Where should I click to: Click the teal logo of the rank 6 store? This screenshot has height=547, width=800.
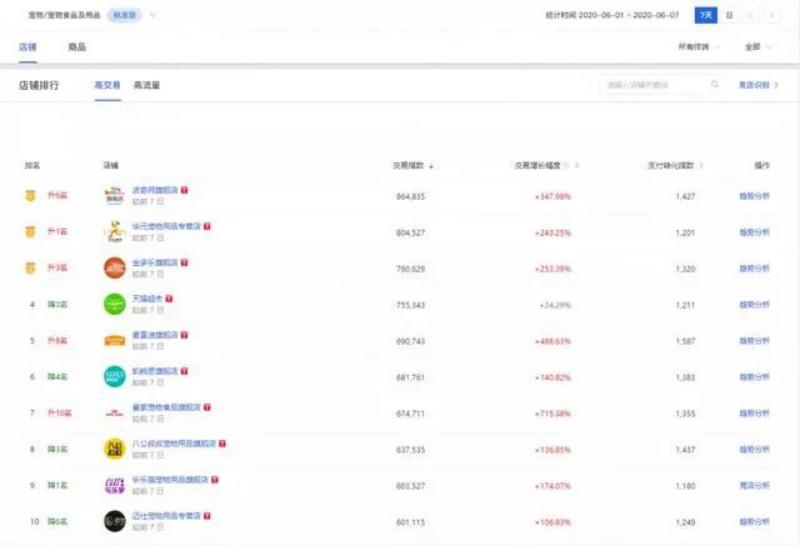115,376
